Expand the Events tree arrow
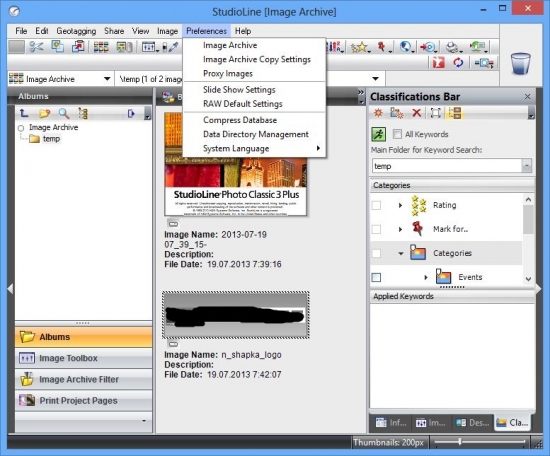550x456 pixels. [x=426, y=277]
